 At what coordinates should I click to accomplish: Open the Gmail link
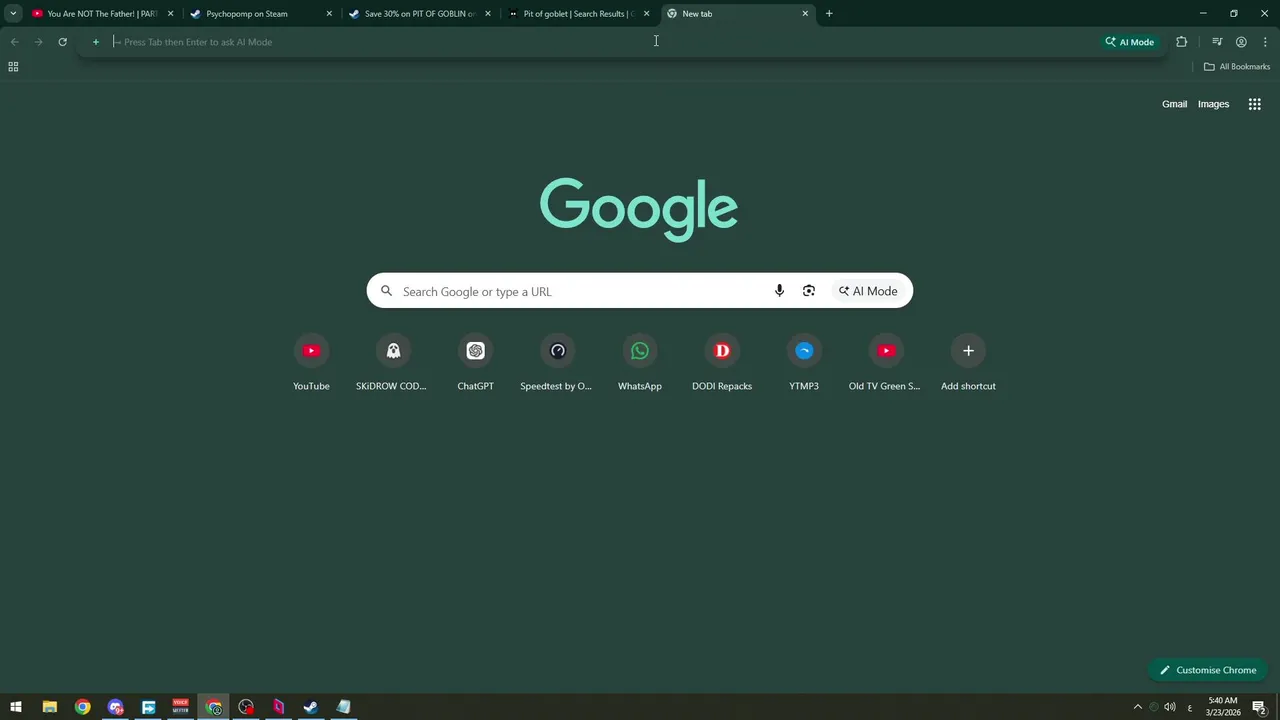click(x=1175, y=104)
